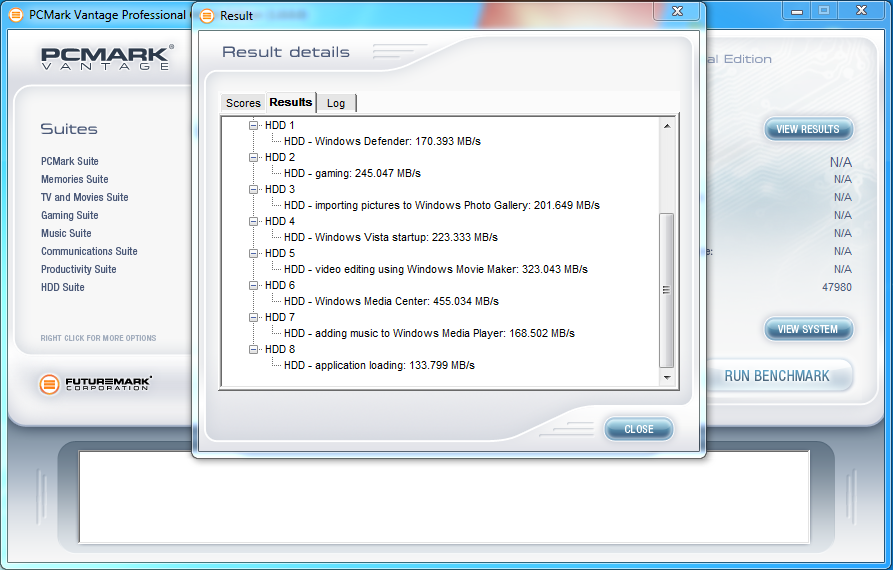Image resolution: width=893 pixels, height=570 pixels.
Task: Click the HDD 5 node label
Action: click(280, 253)
